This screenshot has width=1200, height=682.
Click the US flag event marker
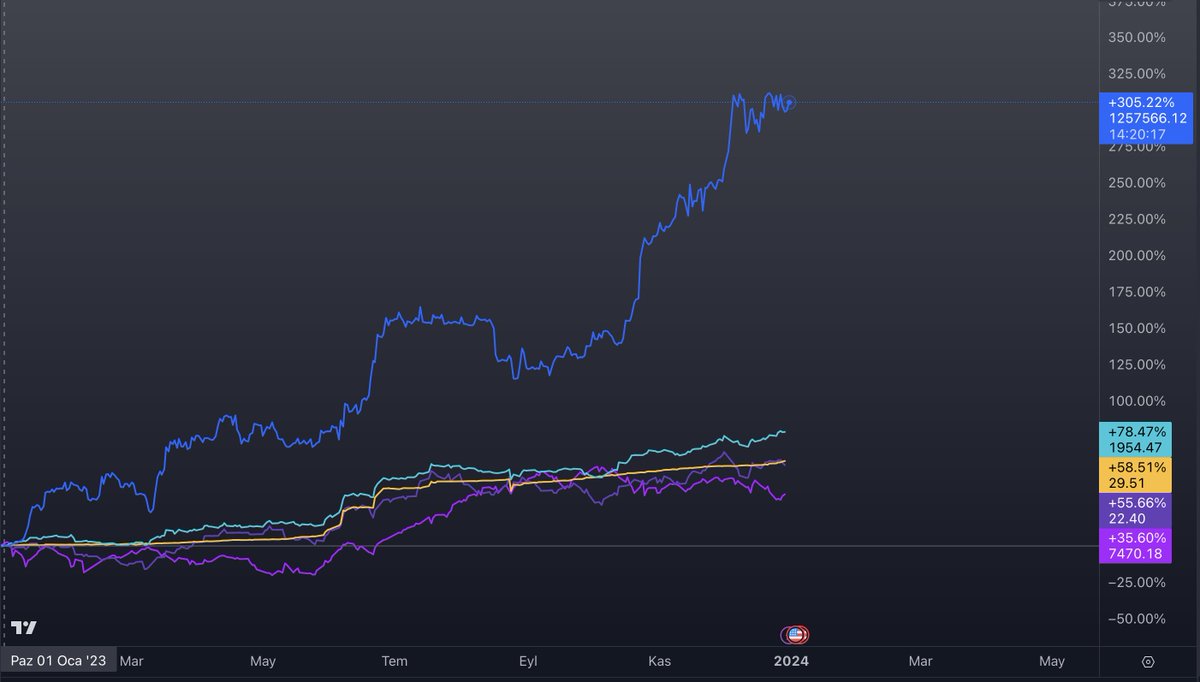point(795,634)
